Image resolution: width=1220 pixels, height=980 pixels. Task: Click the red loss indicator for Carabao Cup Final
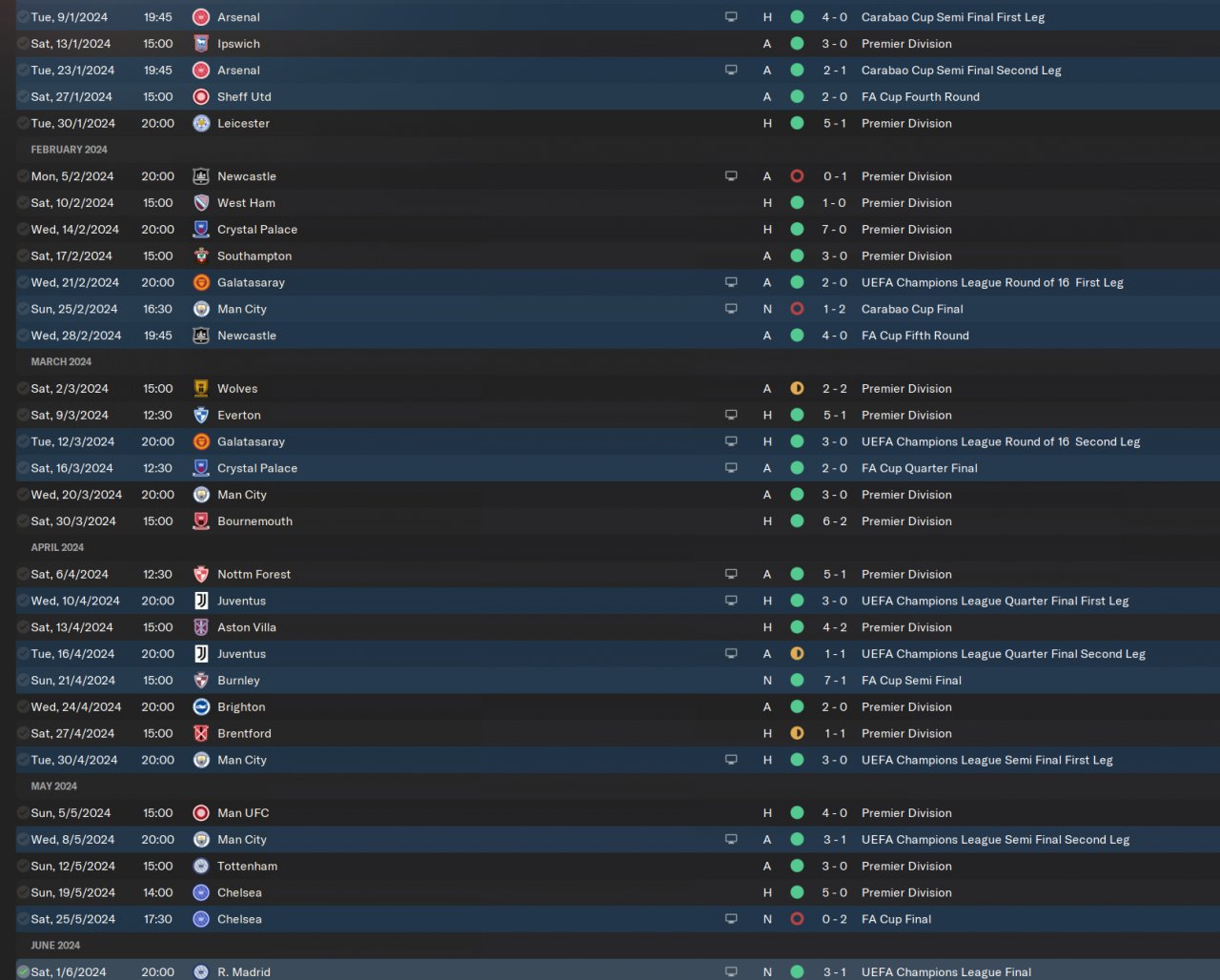pyautogui.click(x=797, y=310)
